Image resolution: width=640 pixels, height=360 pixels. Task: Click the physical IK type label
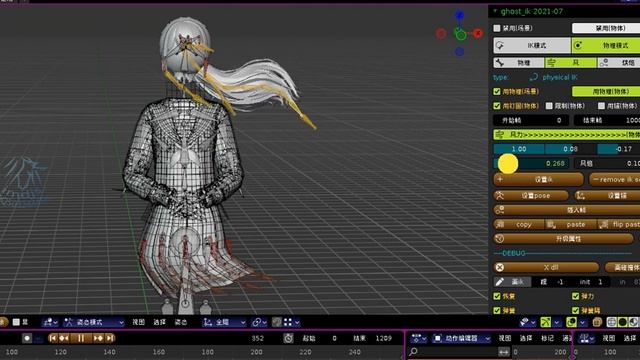click(x=560, y=77)
